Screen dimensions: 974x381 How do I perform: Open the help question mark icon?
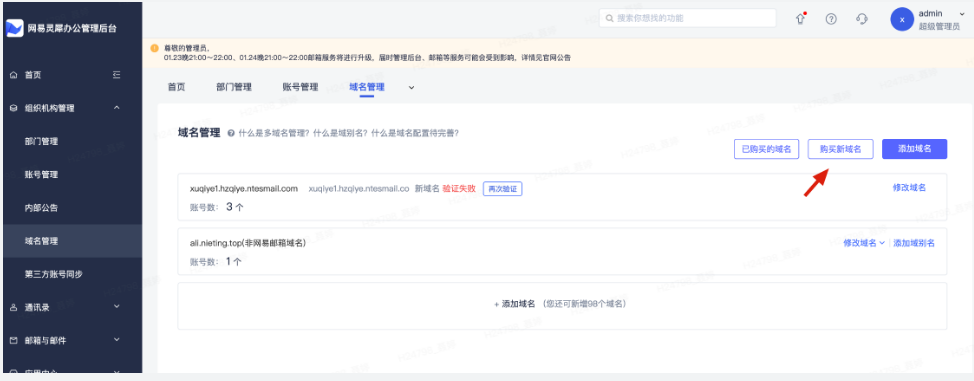coord(831,19)
